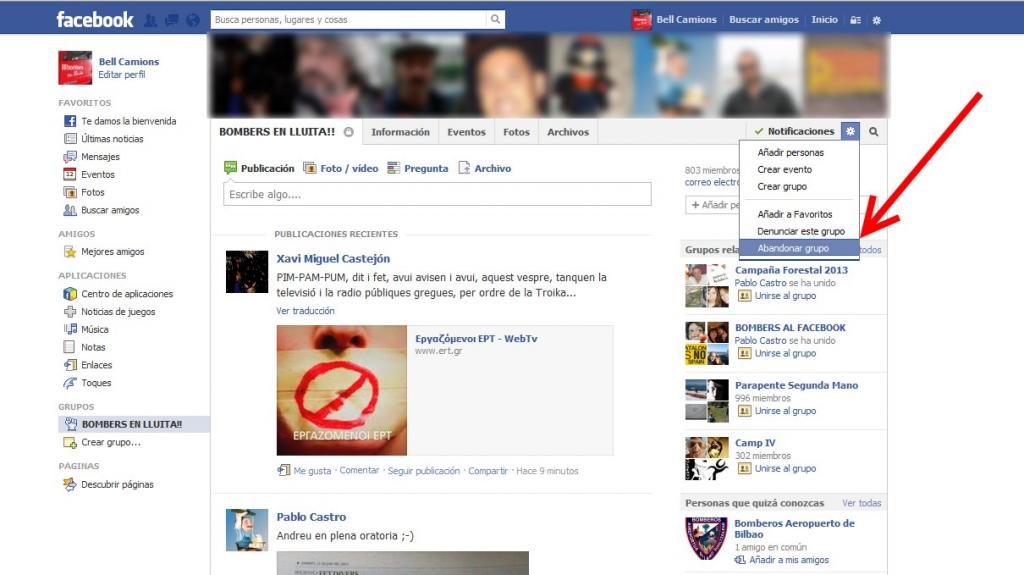Screen dimensions: 1024x575
Task: Open the Εργαζόμενοι ΕΡΤ - WebTv link
Action: (x=476, y=338)
